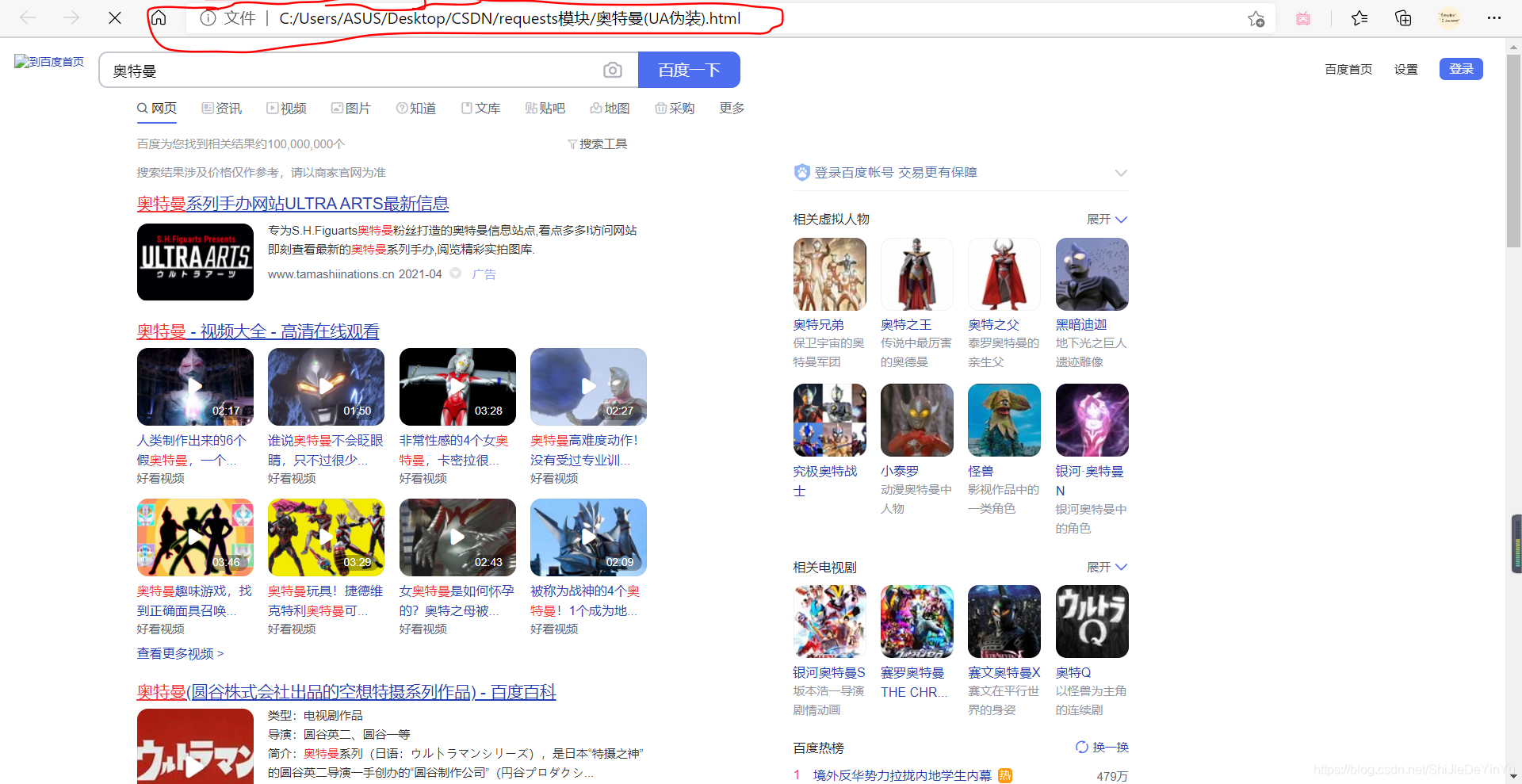This screenshot has height=784, width=1522.
Task: Switch to the 地图 tab
Action: (610, 108)
